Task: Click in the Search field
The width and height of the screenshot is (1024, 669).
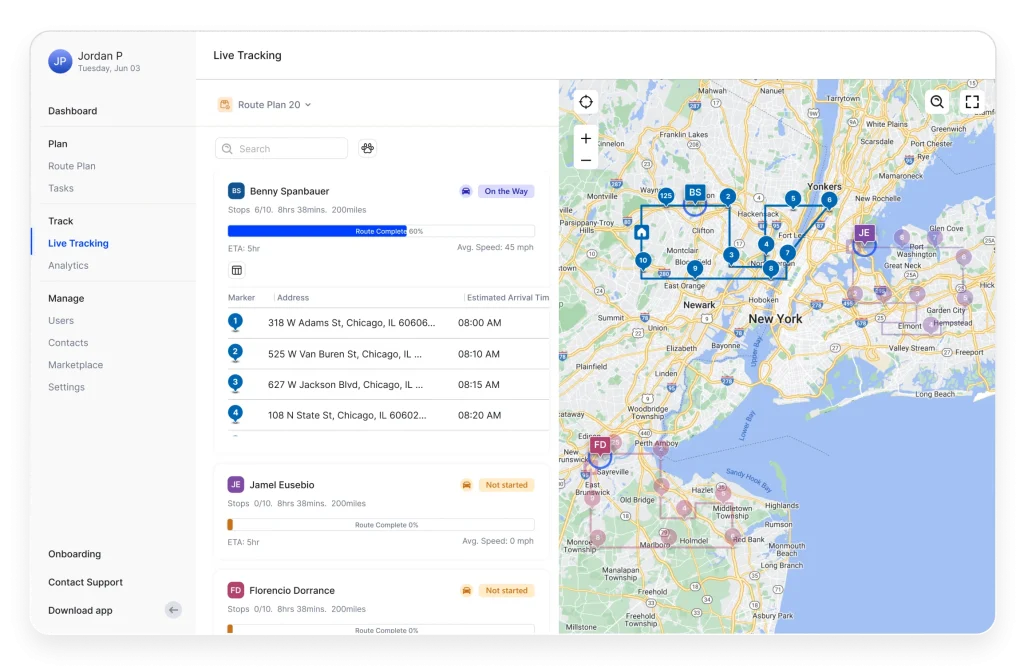Action: click(x=281, y=148)
